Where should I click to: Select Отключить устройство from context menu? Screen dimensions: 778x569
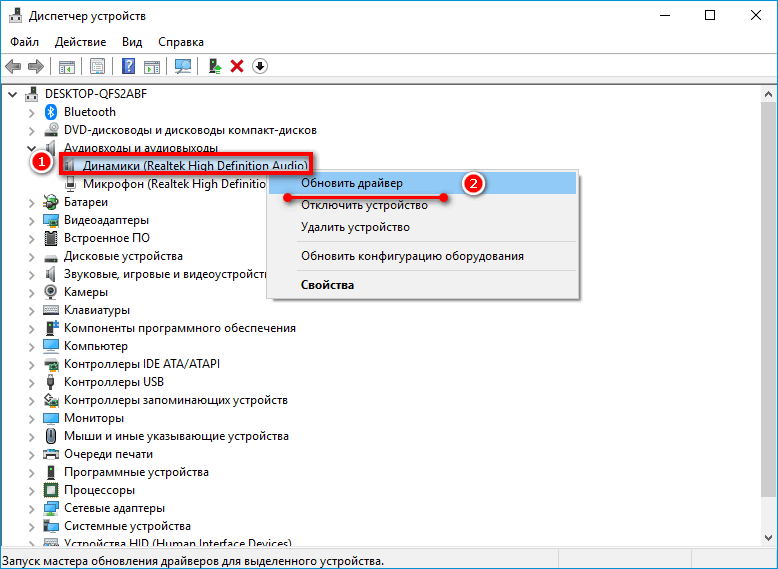tap(364, 205)
